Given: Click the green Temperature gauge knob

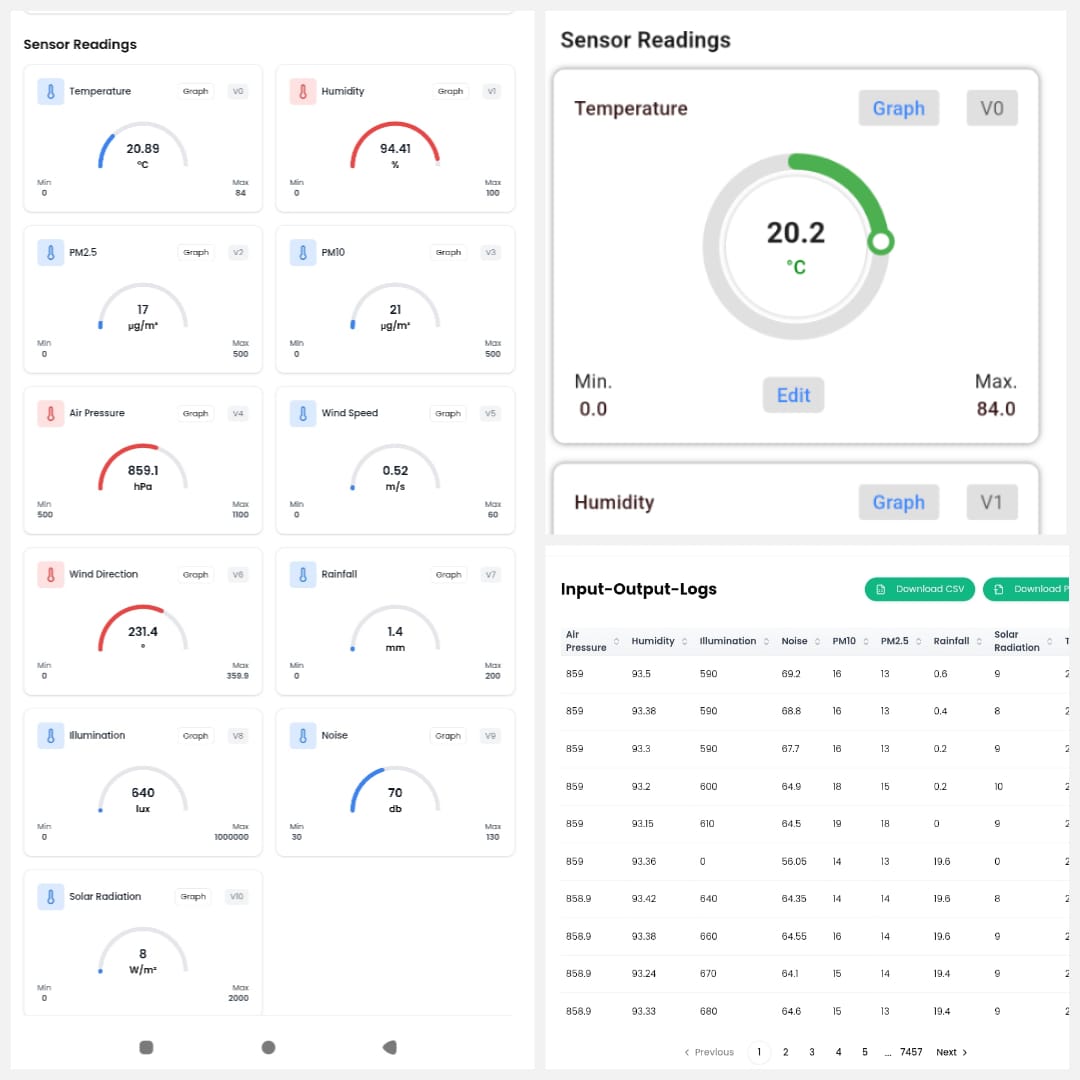Looking at the screenshot, I should pyautogui.click(x=881, y=242).
